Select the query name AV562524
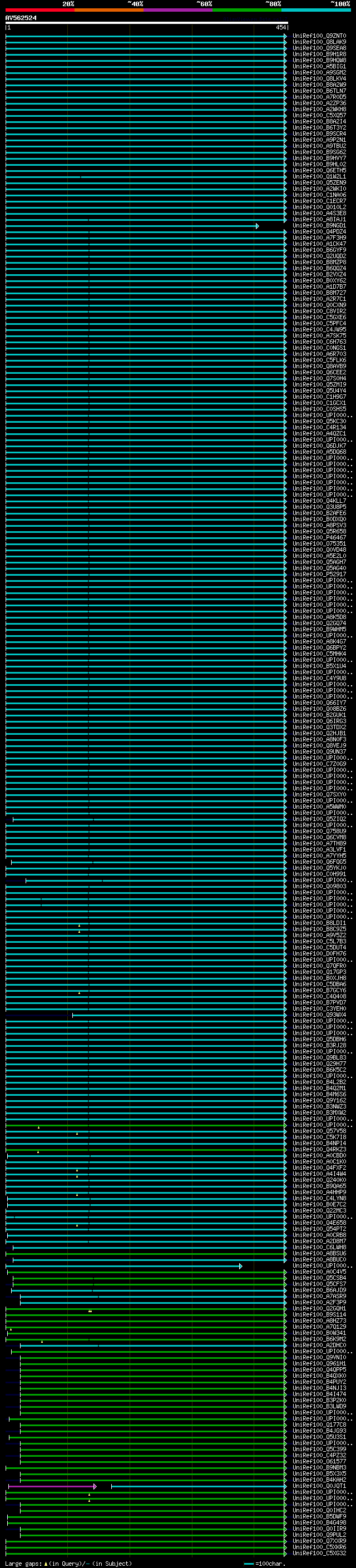 click(21, 18)
